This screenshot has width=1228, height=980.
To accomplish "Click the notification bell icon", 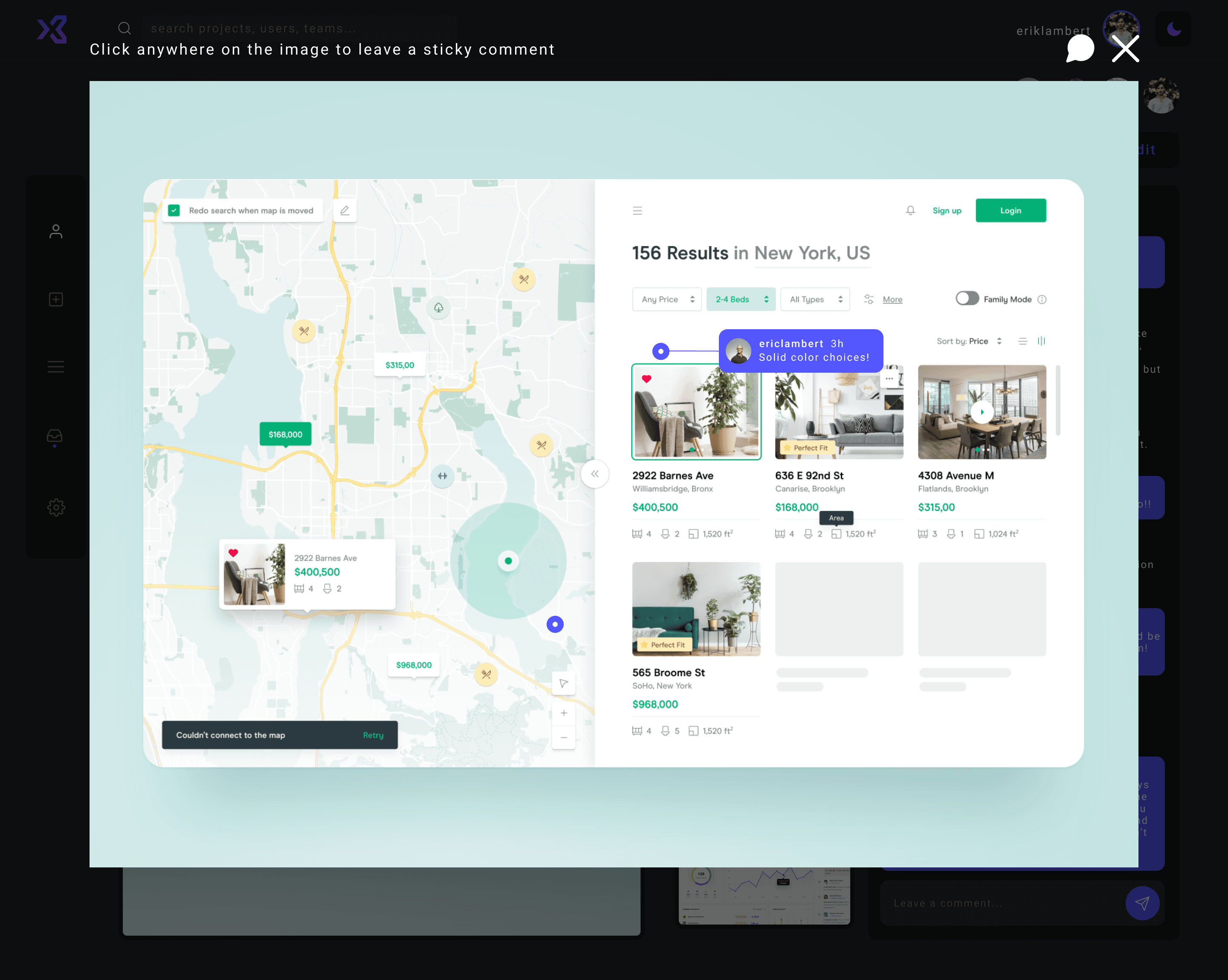I will coord(910,210).
